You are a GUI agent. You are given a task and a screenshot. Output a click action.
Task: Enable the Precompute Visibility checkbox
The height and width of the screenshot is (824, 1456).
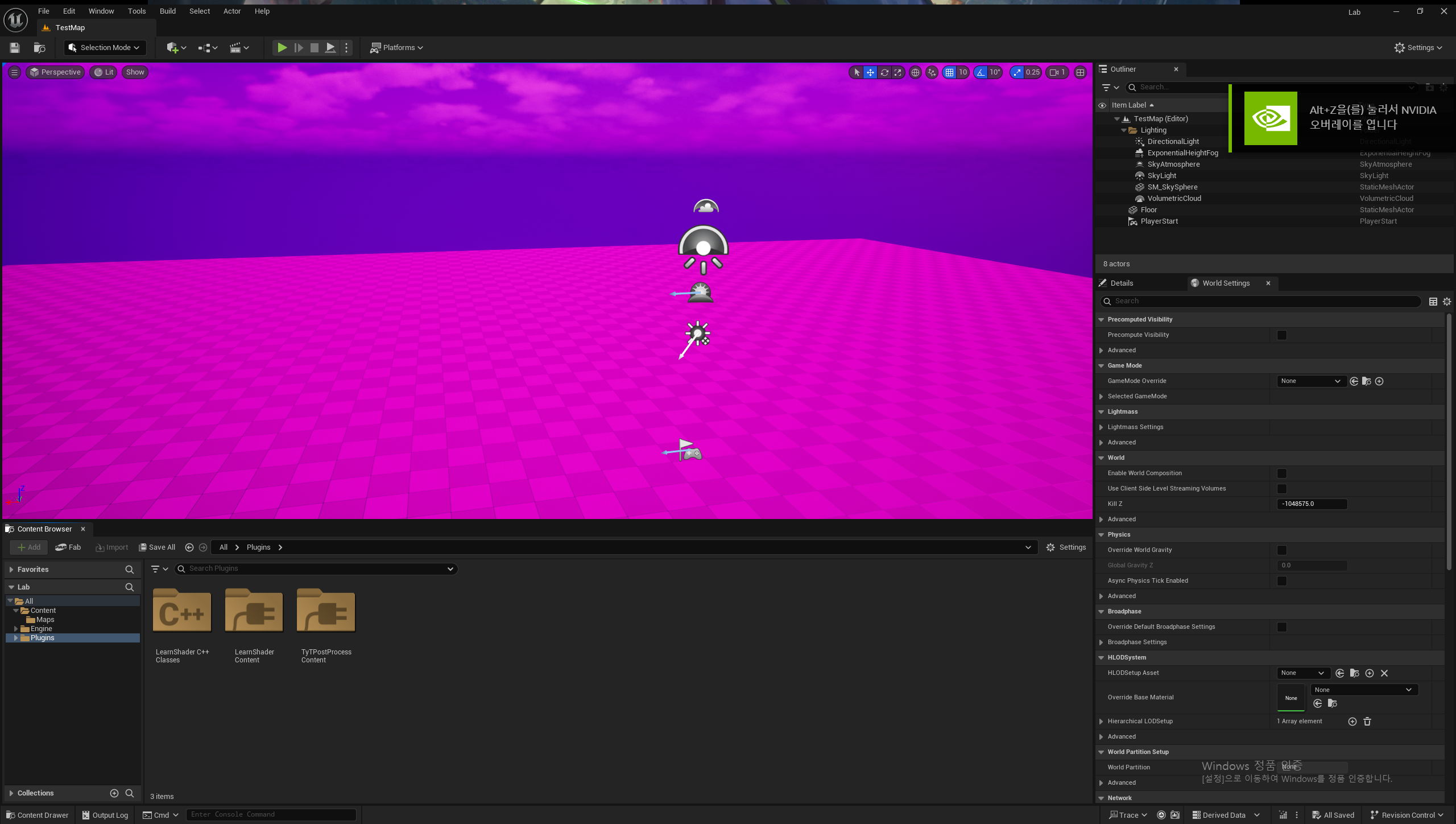tap(1281, 335)
